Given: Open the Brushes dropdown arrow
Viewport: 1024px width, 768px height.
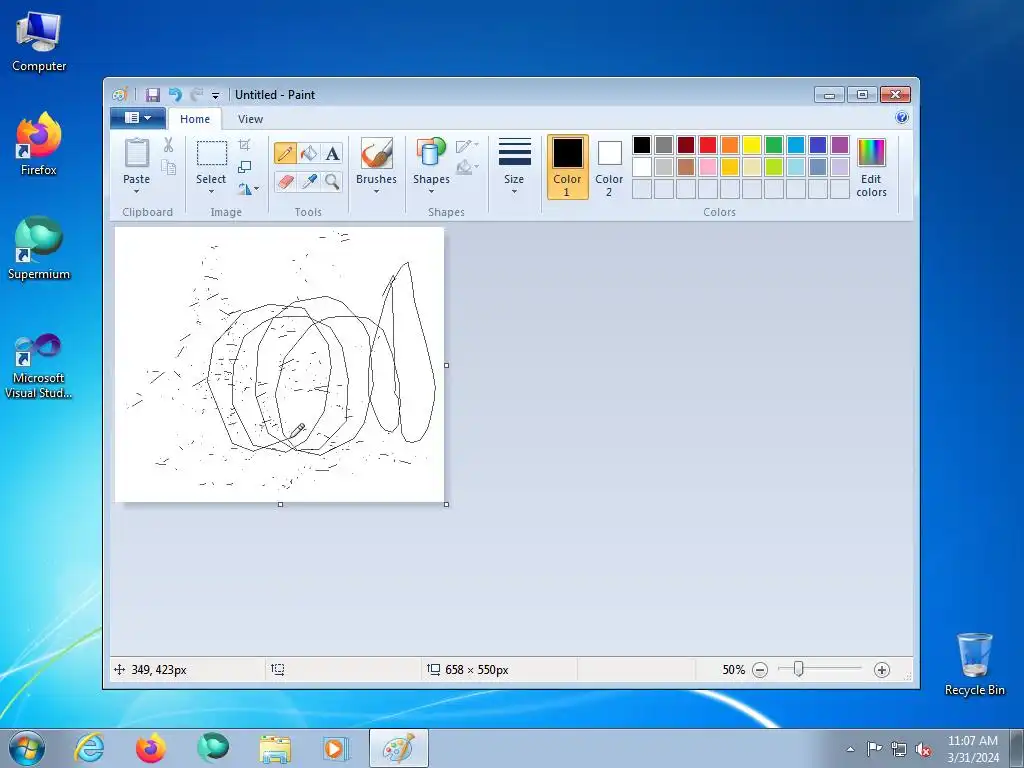Looking at the screenshot, I should (x=376, y=191).
